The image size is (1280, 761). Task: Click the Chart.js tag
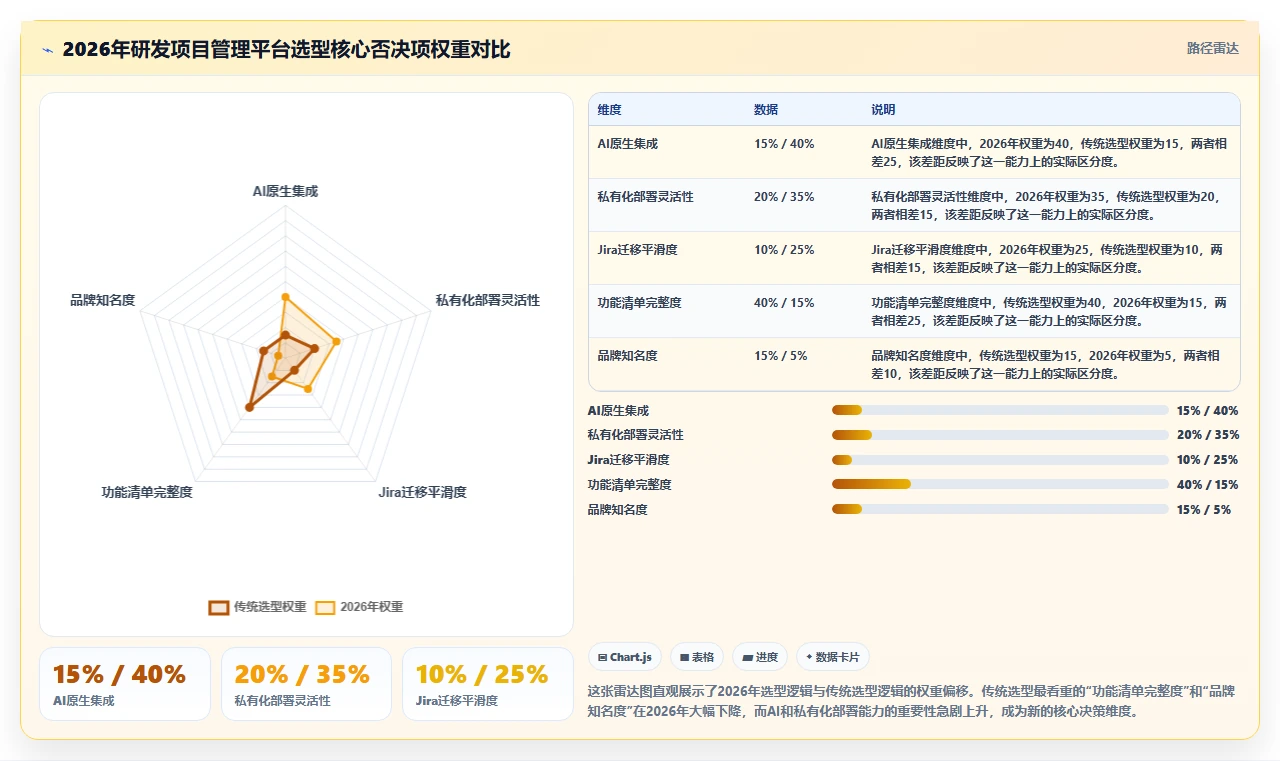pos(624,657)
